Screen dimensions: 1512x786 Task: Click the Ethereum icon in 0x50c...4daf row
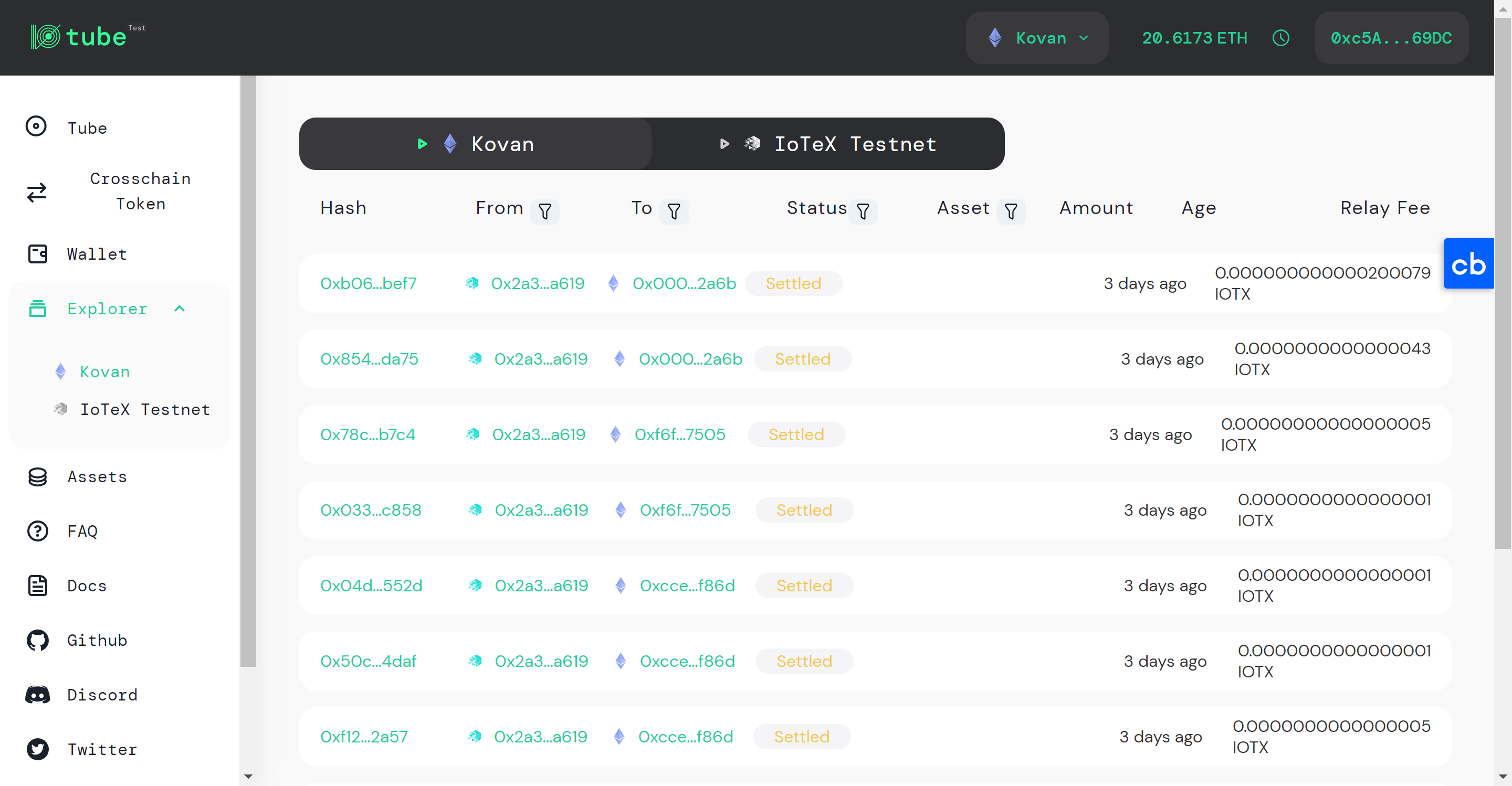[621, 661]
